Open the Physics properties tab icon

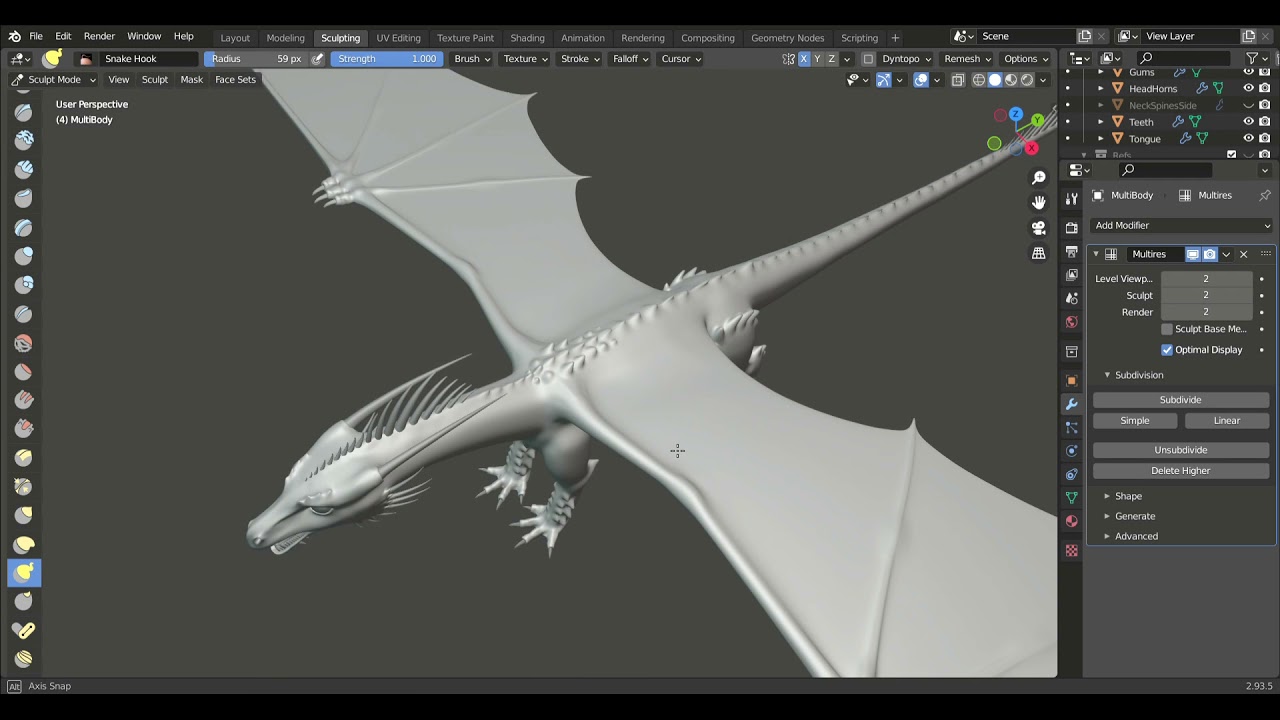(x=1072, y=451)
